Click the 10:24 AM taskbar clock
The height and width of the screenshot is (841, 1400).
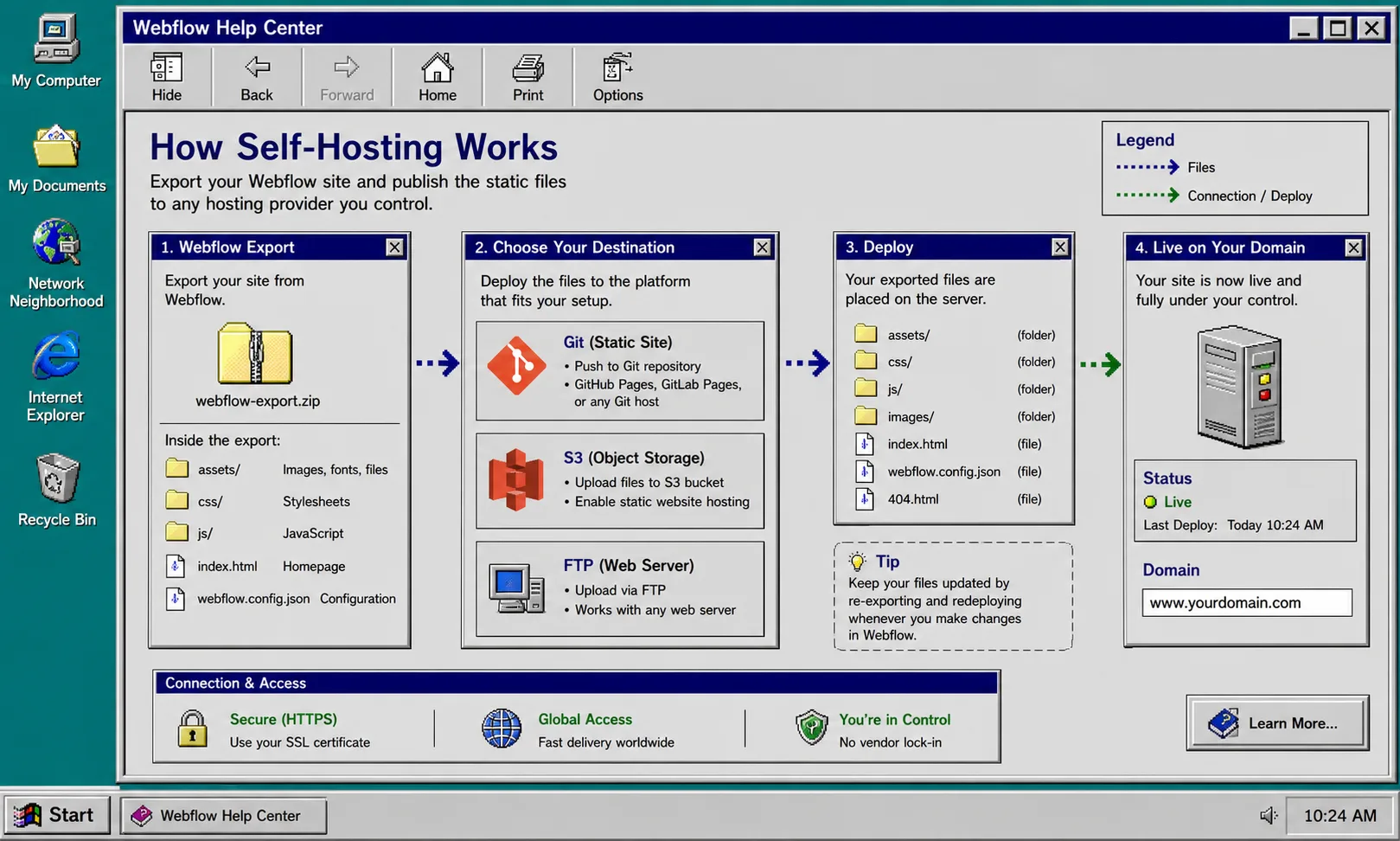point(1339,816)
